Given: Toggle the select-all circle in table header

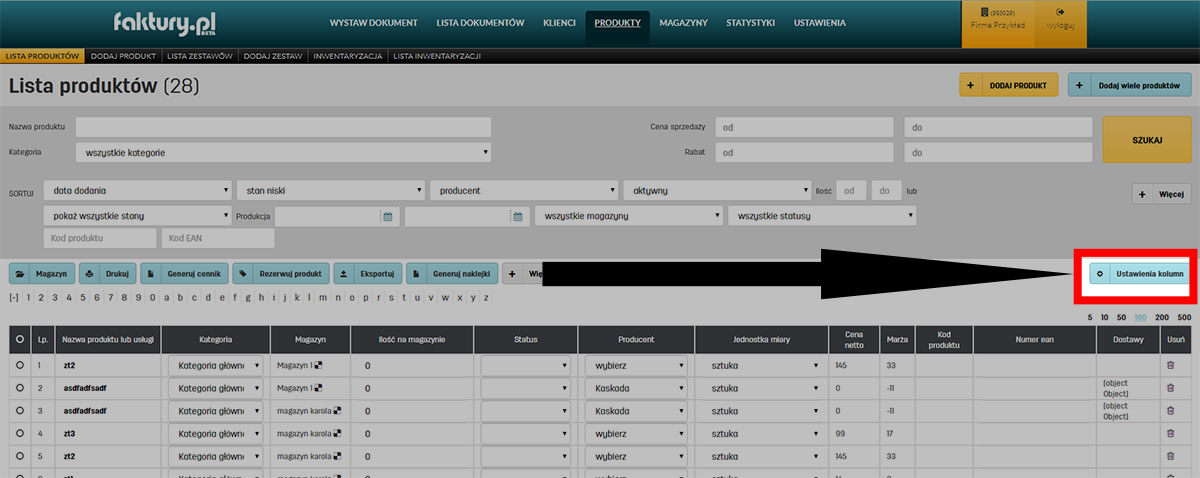Looking at the screenshot, I should click(19, 340).
